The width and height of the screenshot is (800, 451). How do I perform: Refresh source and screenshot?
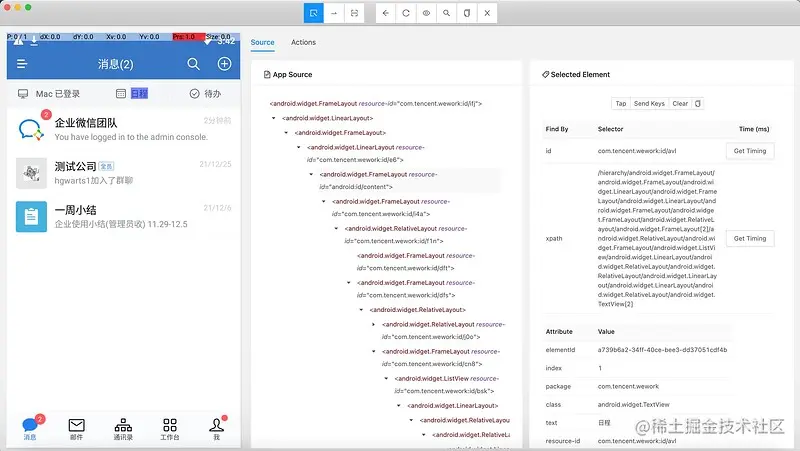[406, 13]
